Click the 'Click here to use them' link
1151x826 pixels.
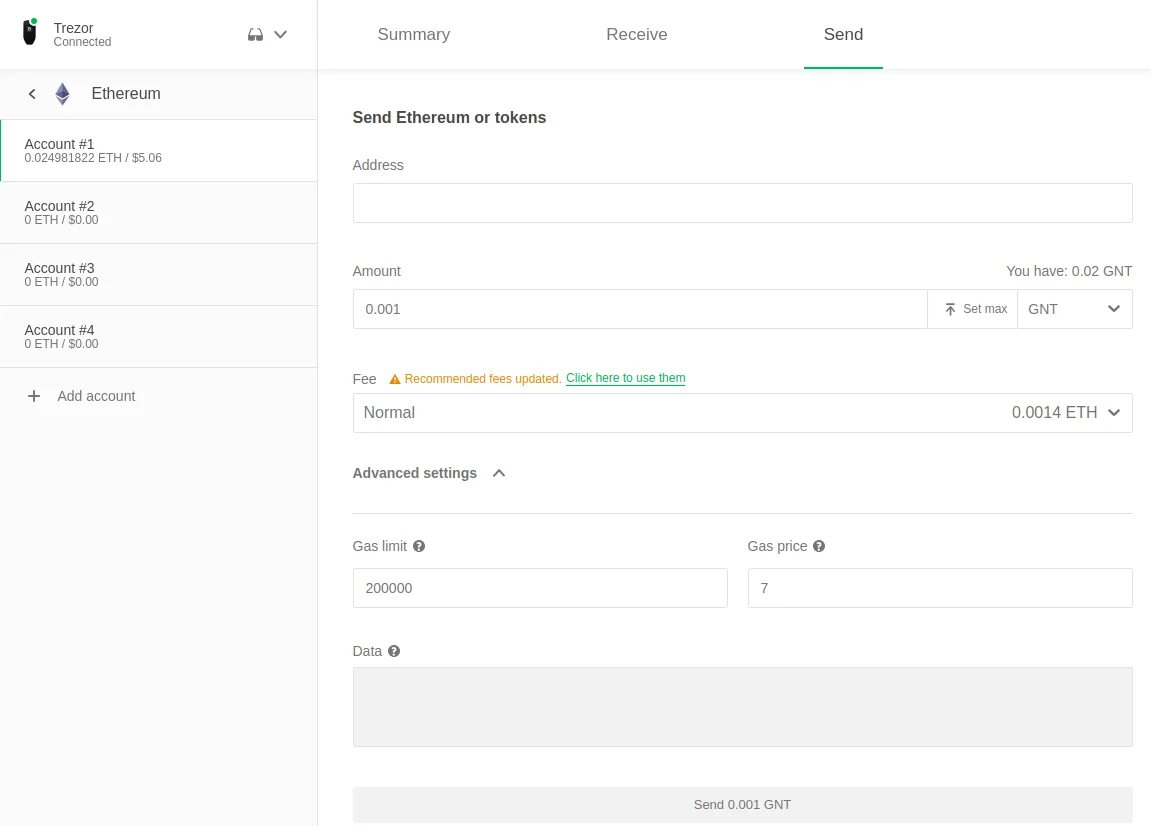click(x=625, y=378)
